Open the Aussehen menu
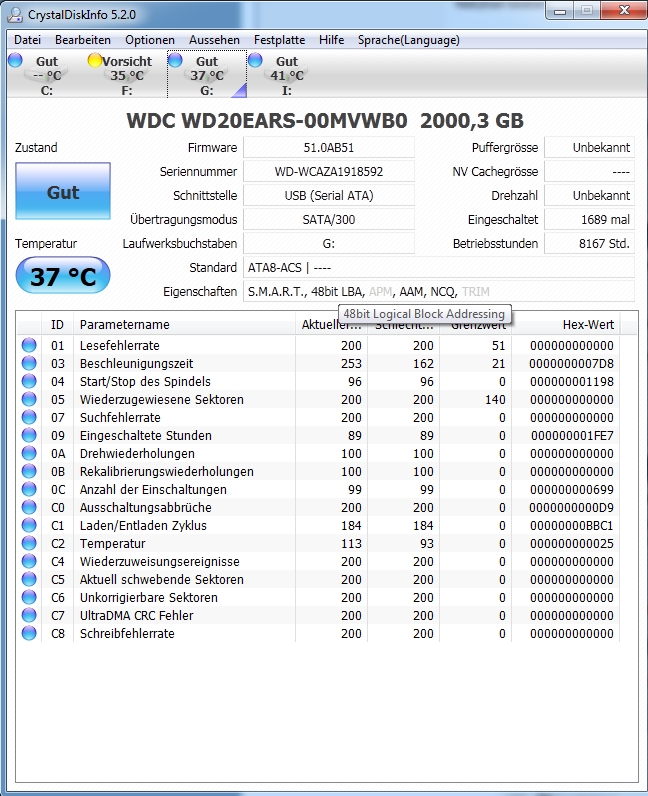Viewport: 648px width, 796px height. pyautogui.click(x=214, y=40)
